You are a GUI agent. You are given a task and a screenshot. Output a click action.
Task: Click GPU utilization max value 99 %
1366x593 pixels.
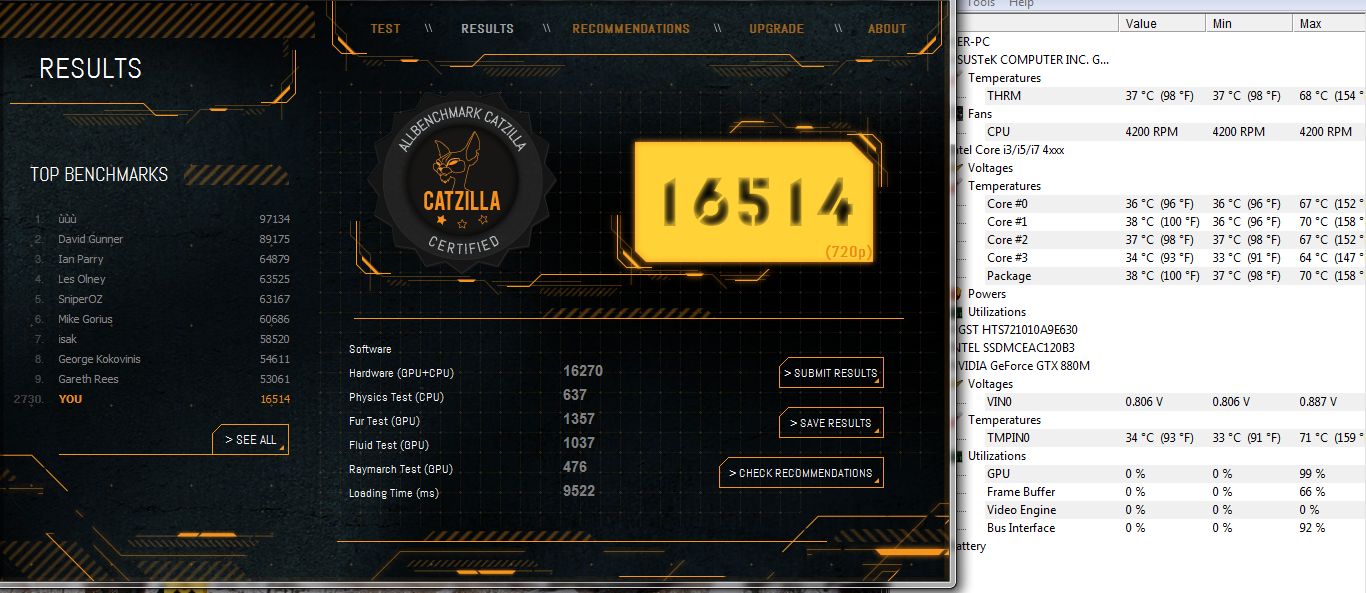pyautogui.click(x=1312, y=474)
